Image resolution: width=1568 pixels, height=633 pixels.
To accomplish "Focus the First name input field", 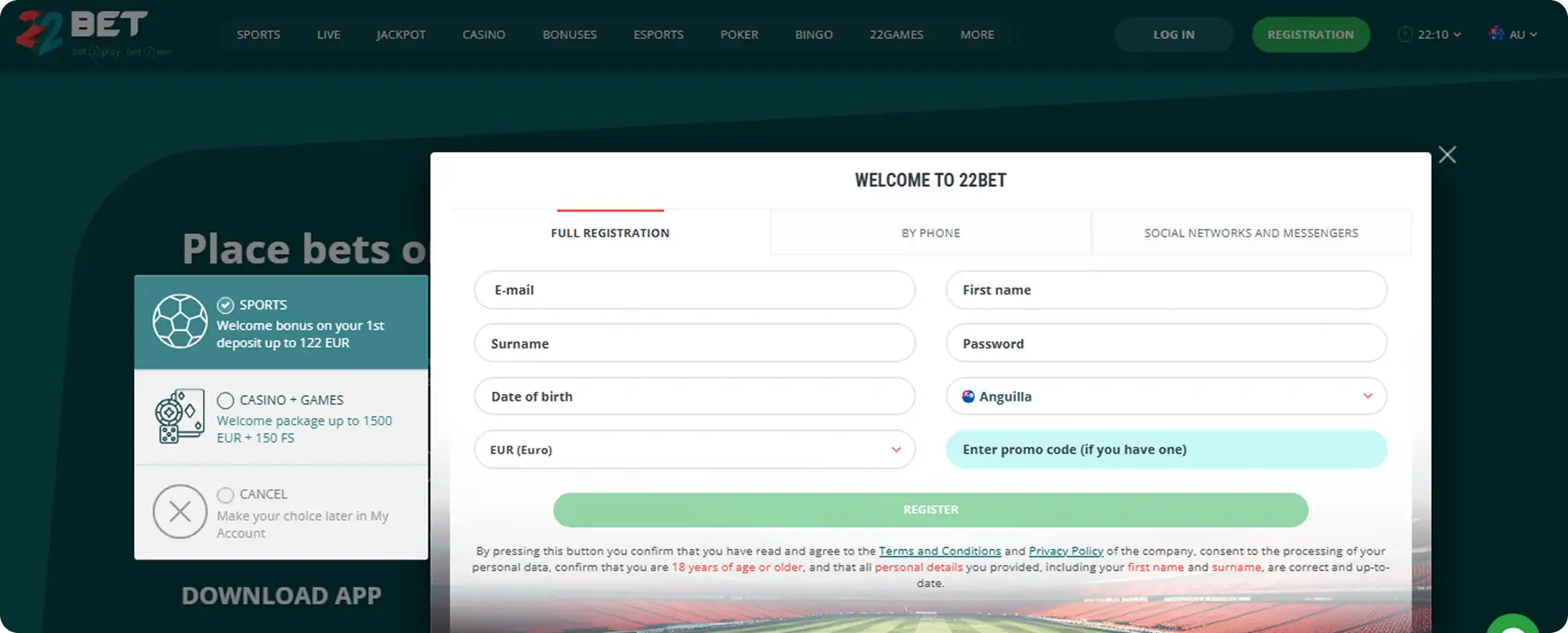I will point(1166,290).
